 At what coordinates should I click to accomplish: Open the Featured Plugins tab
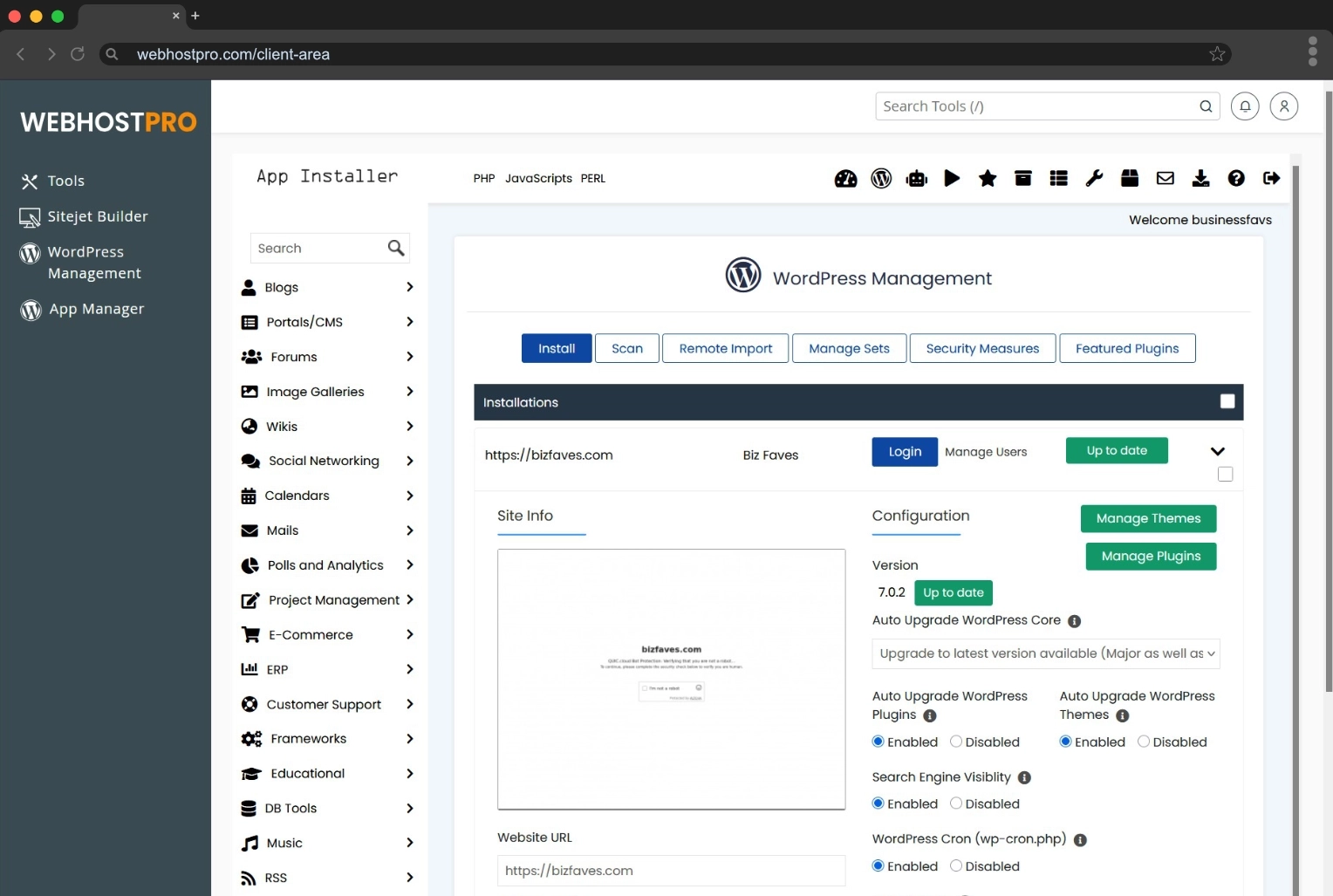coord(1127,348)
